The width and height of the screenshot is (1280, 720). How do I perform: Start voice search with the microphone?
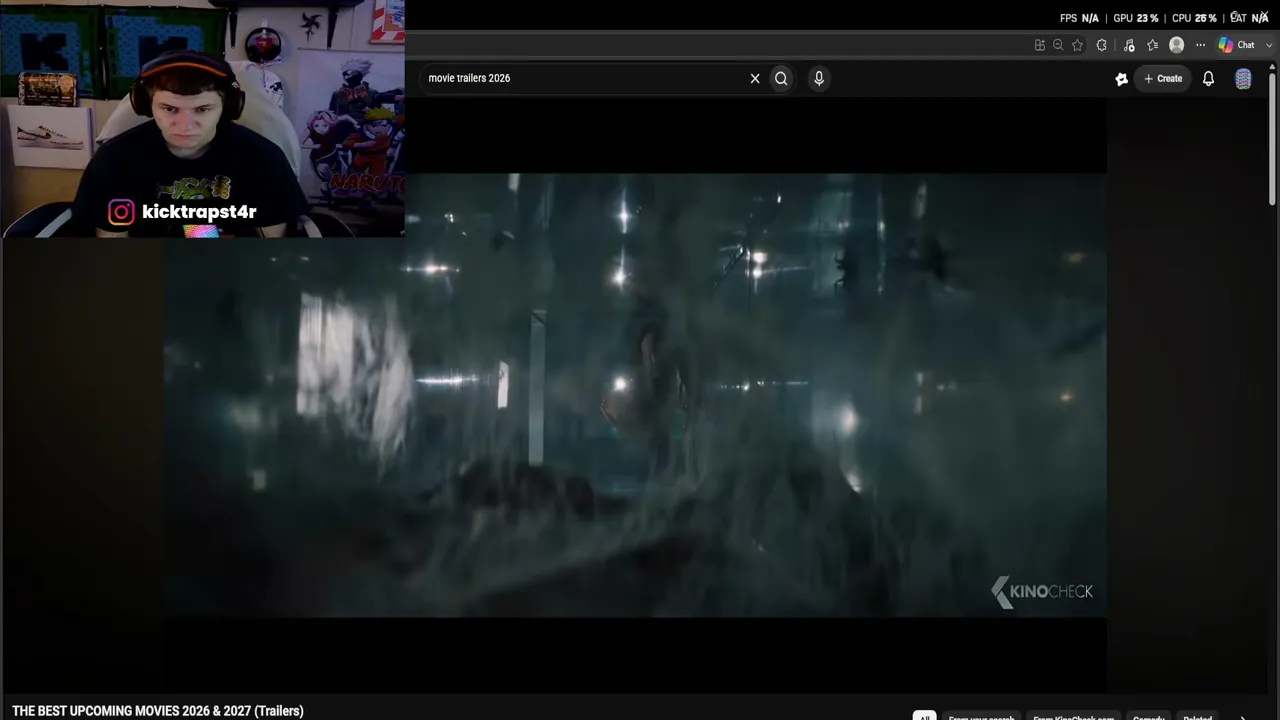pyautogui.click(x=819, y=78)
